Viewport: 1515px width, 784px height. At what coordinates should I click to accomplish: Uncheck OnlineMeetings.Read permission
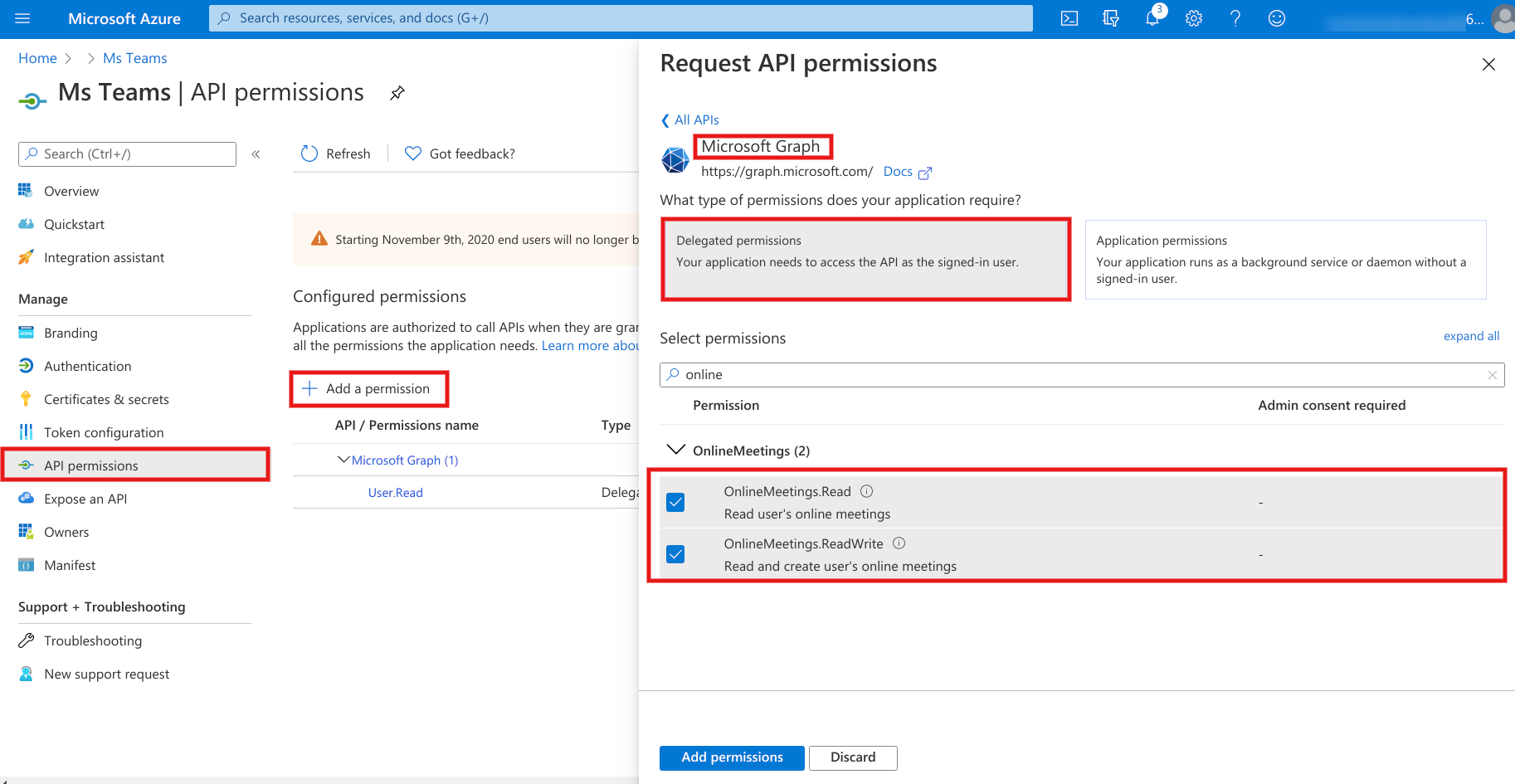tap(675, 502)
